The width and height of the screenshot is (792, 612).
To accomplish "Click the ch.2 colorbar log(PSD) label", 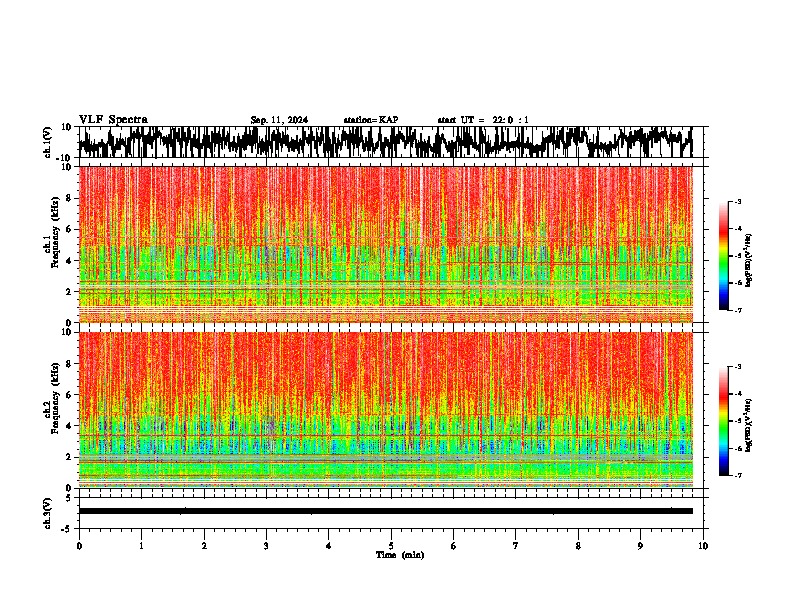I will pyautogui.click(x=748, y=425).
